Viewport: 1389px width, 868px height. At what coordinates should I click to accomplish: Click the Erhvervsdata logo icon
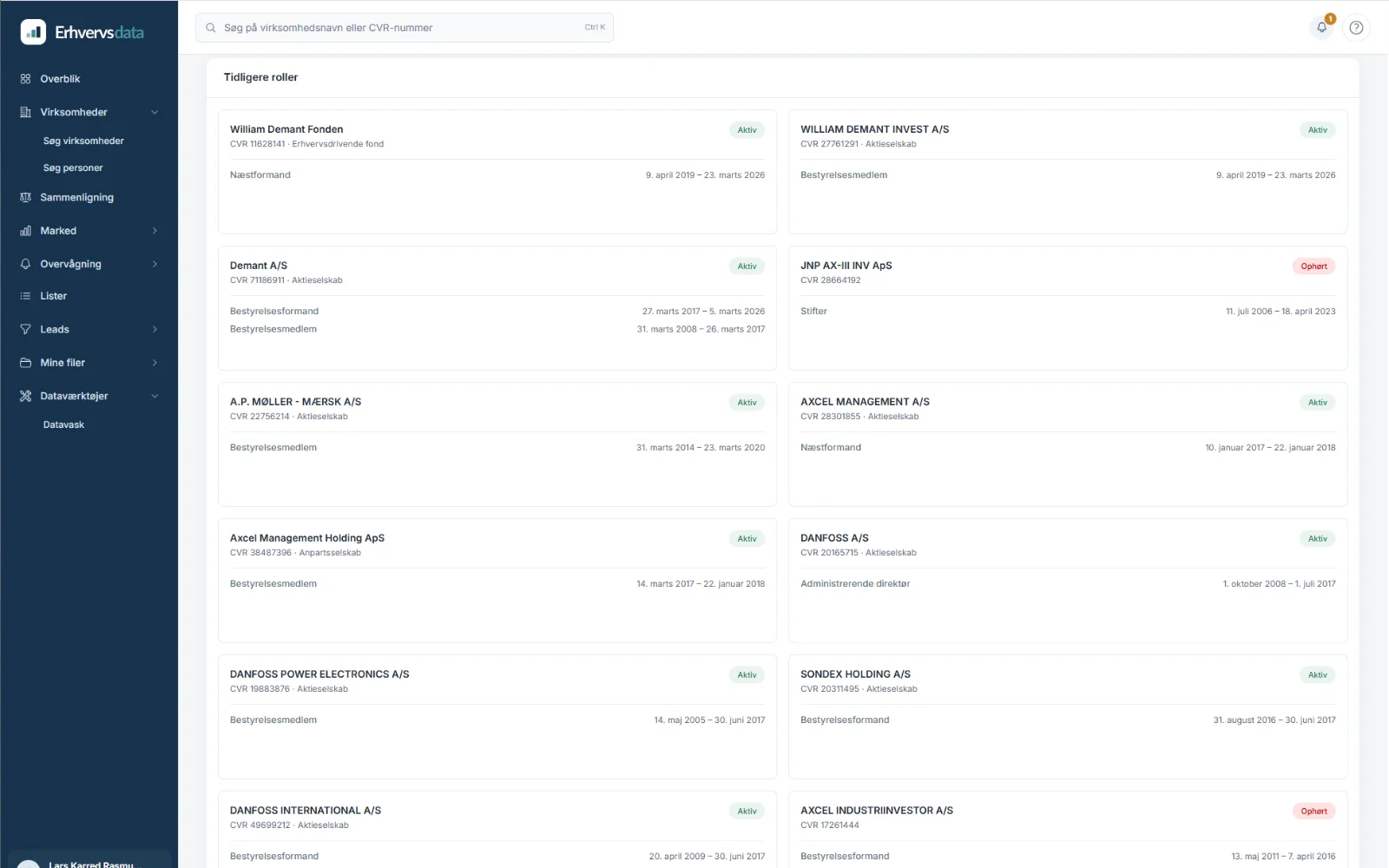point(33,32)
